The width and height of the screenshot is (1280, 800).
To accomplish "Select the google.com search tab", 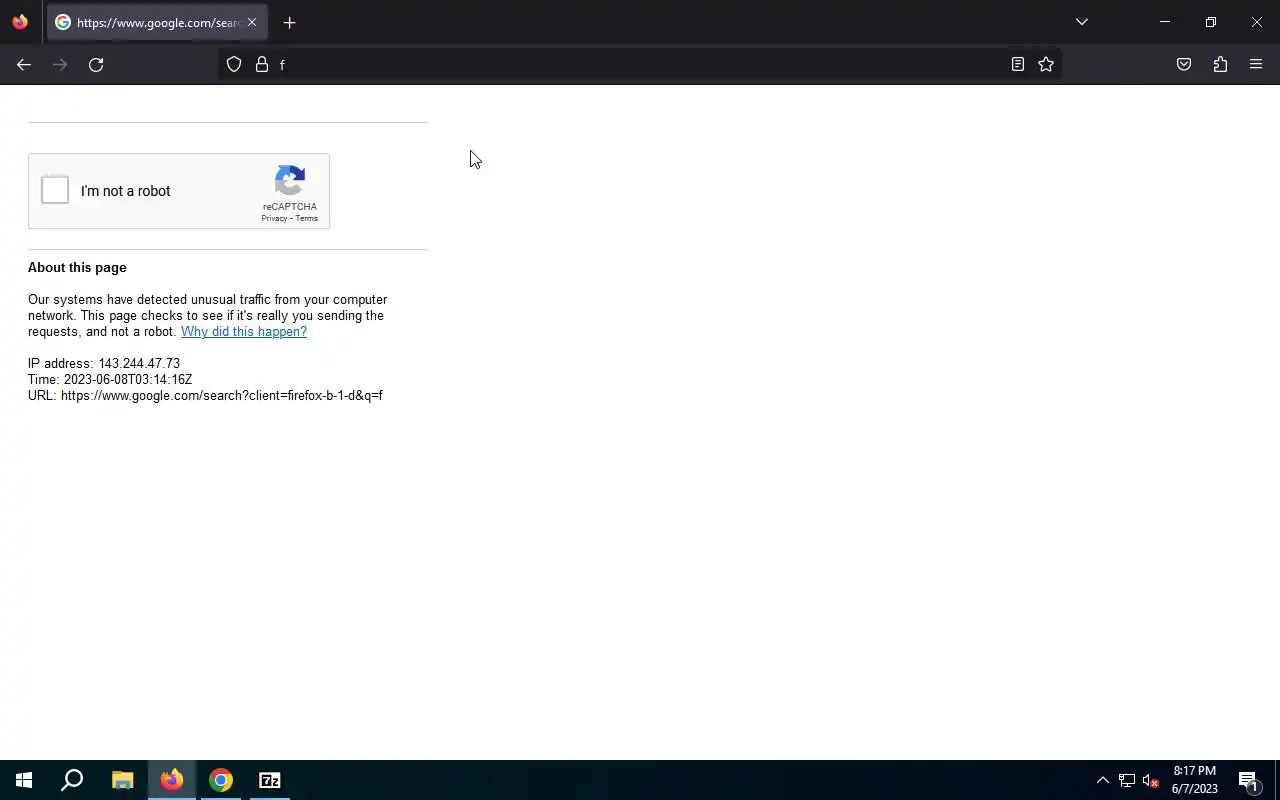I will tap(157, 22).
